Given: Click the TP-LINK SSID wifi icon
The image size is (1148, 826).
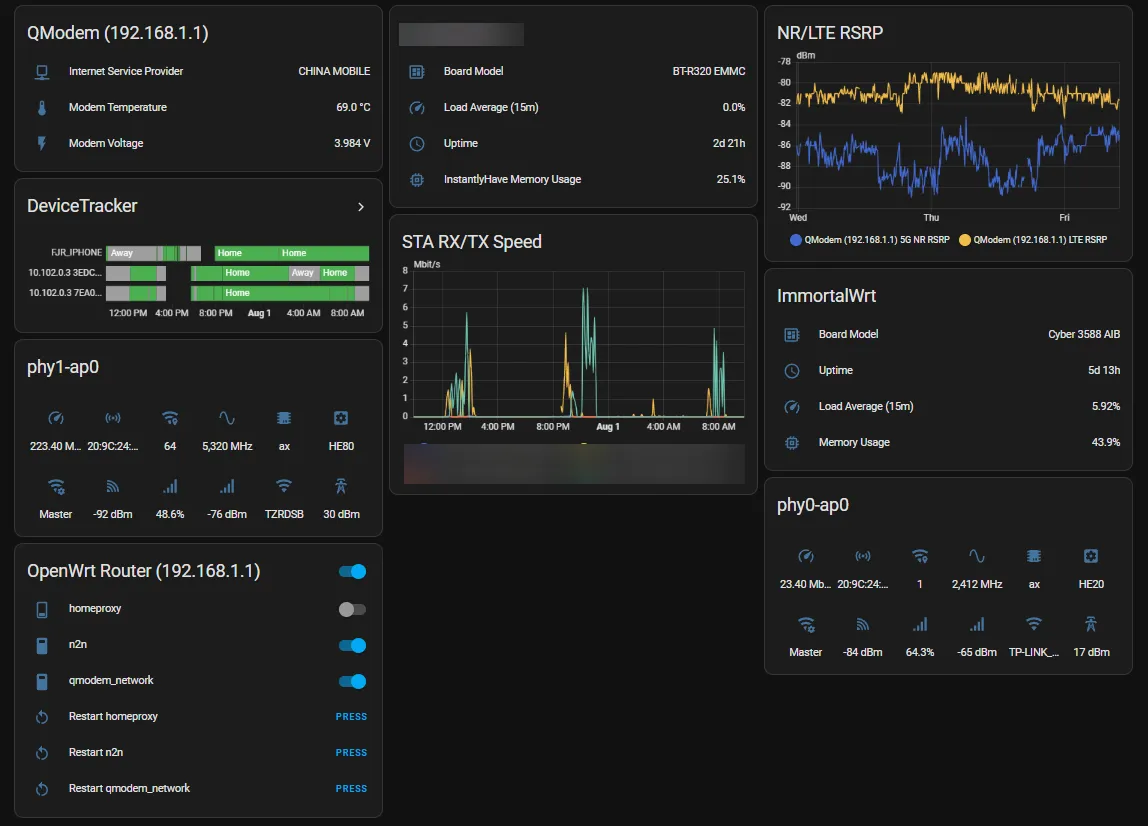Looking at the screenshot, I should click(x=1034, y=625).
